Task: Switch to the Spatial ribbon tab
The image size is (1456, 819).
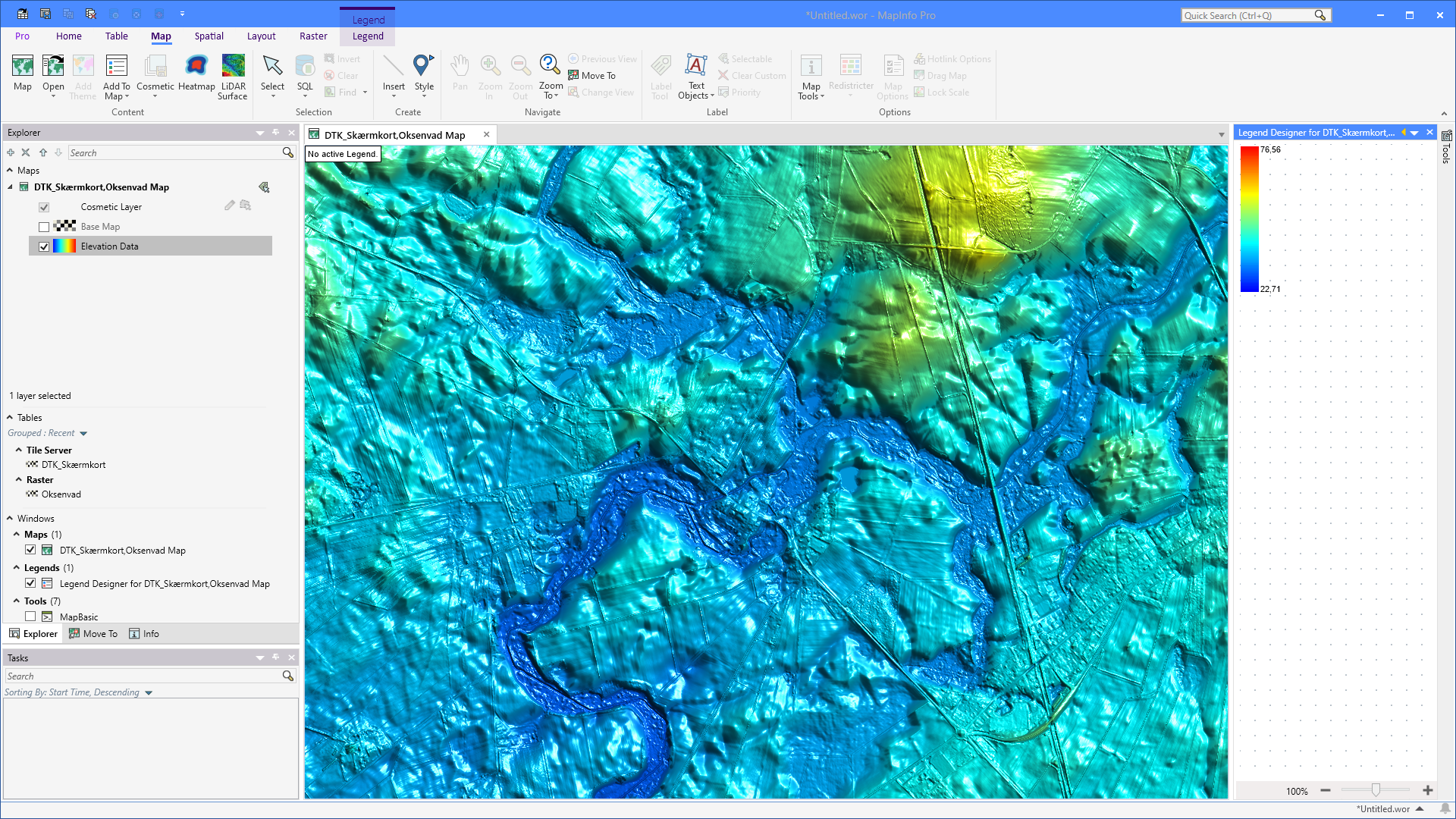Action: point(209,36)
